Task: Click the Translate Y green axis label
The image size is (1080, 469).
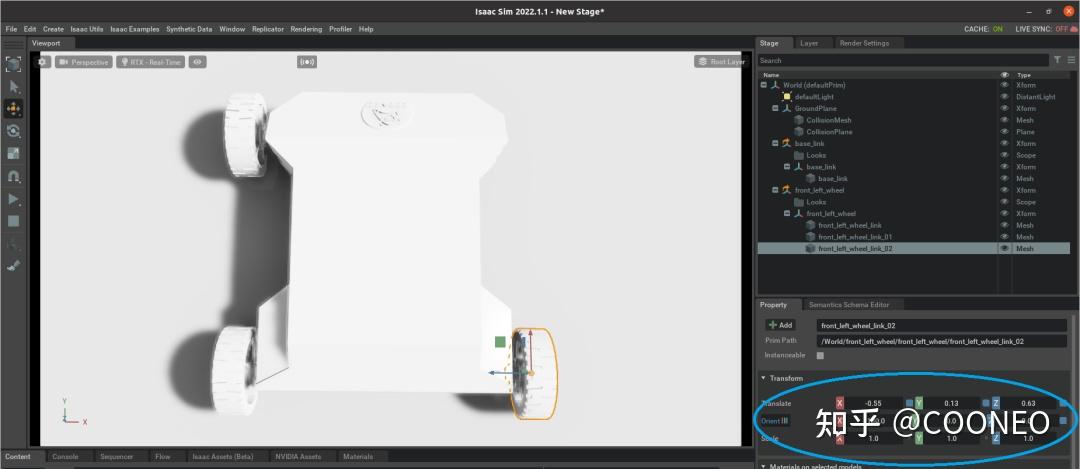Action: point(919,403)
